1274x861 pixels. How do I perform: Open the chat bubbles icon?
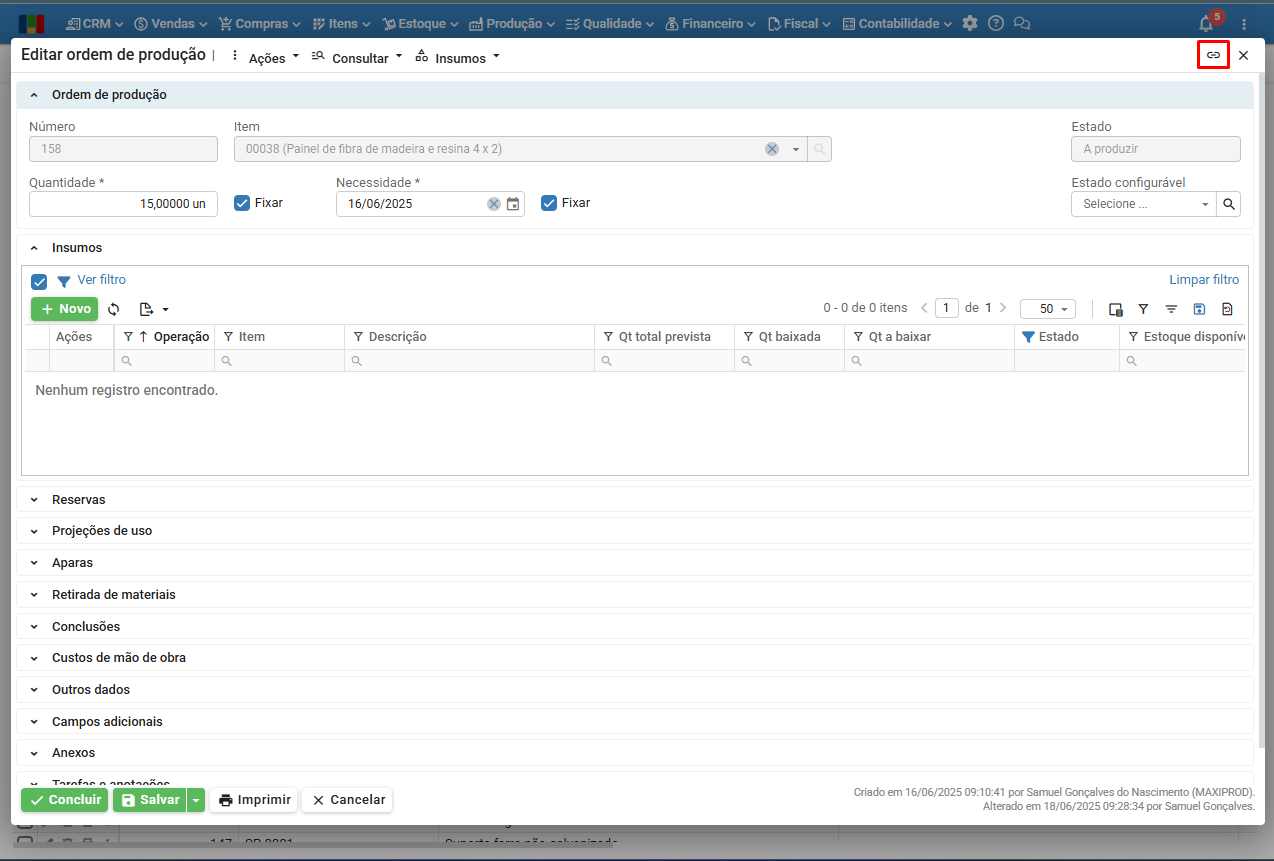[1021, 23]
